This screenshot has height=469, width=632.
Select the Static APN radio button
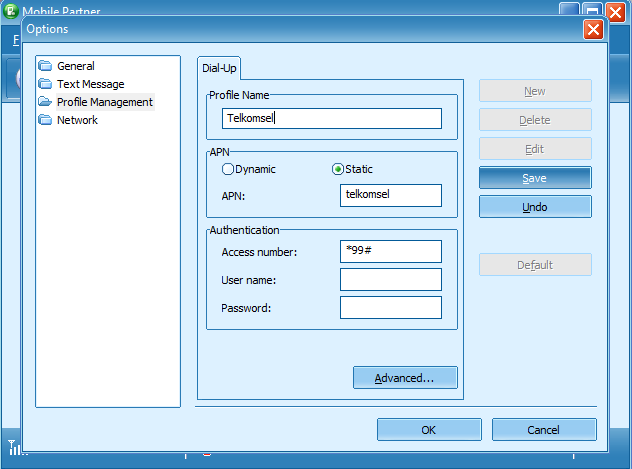point(337,169)
